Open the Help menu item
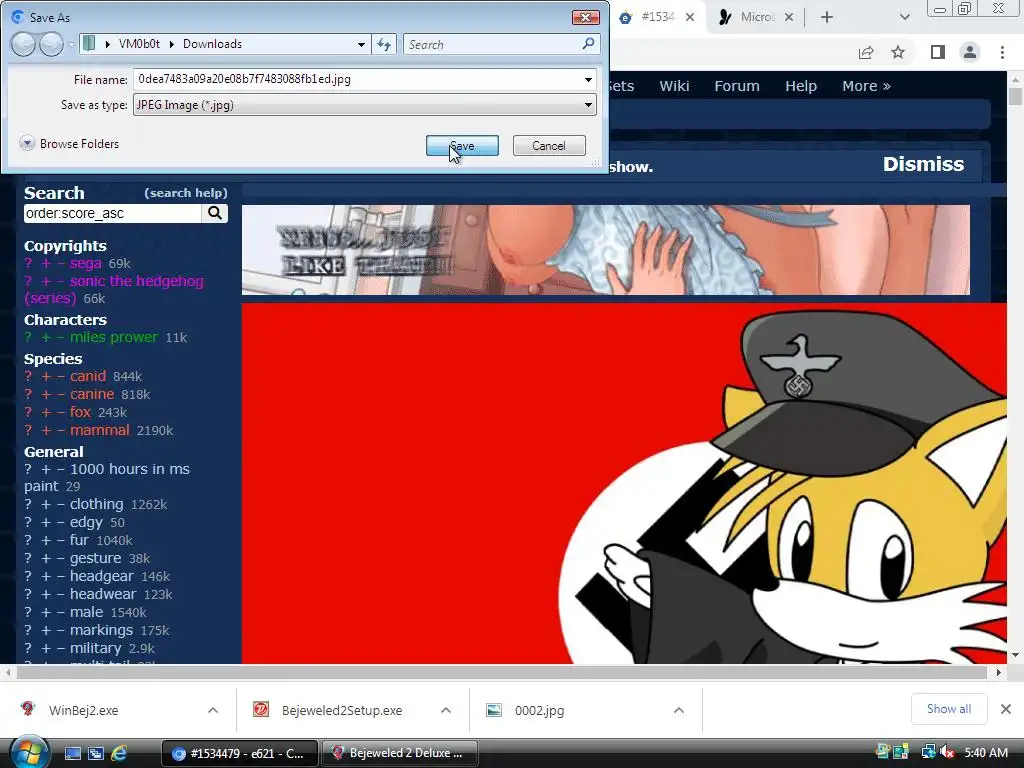The image size is (1024, 768). click(801, 86)
